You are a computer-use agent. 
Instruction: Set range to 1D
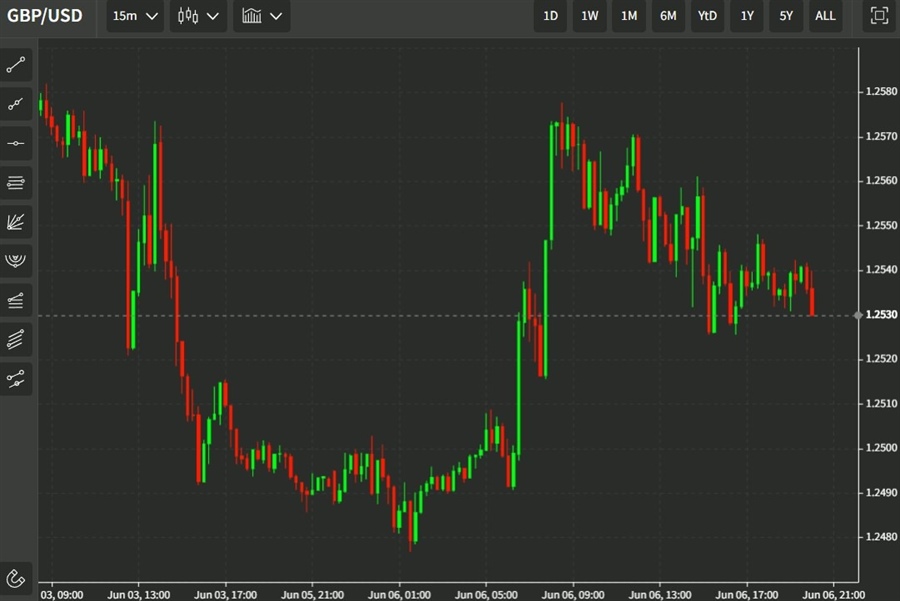pos(550,16)
